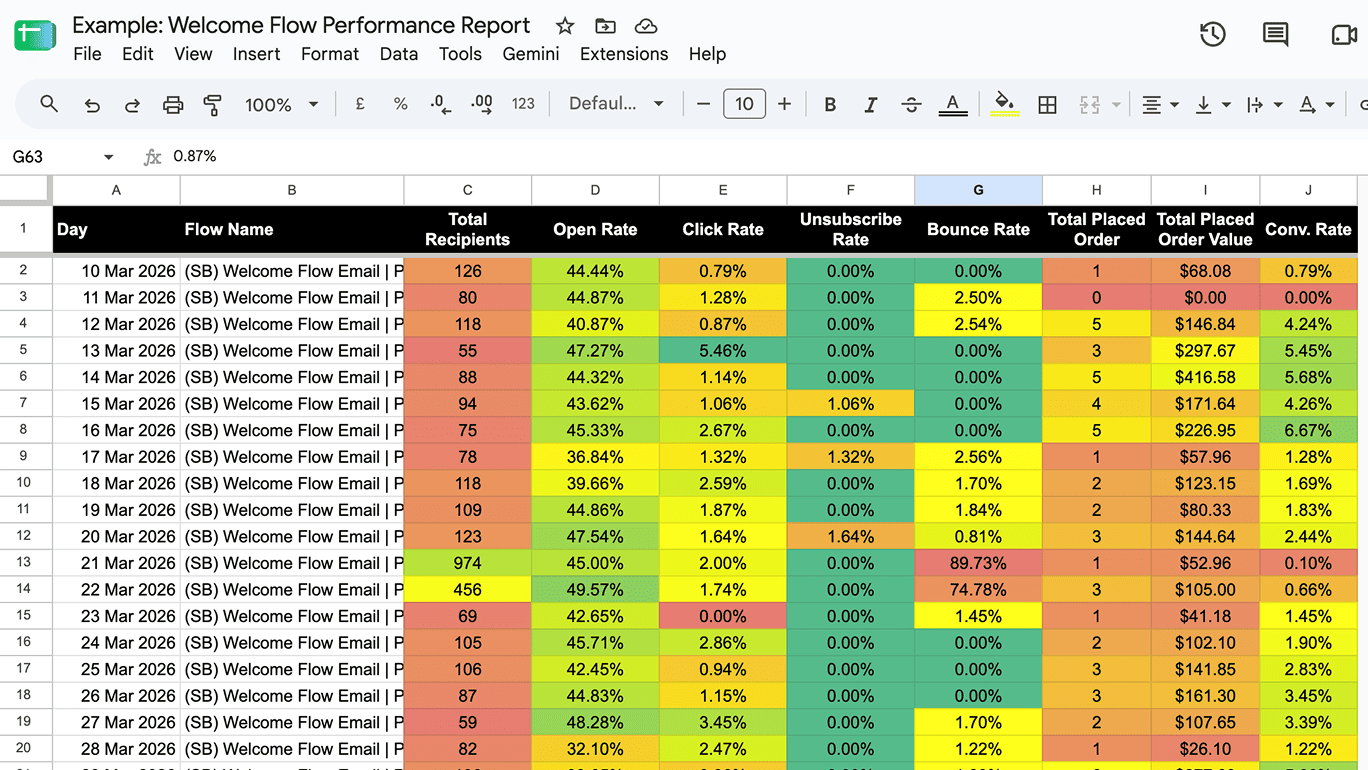Image resolution: width=1368 pixels, height=770 pixels.
Task: Open the name box dropdown arrow
Action: click(x=109, y=157)
